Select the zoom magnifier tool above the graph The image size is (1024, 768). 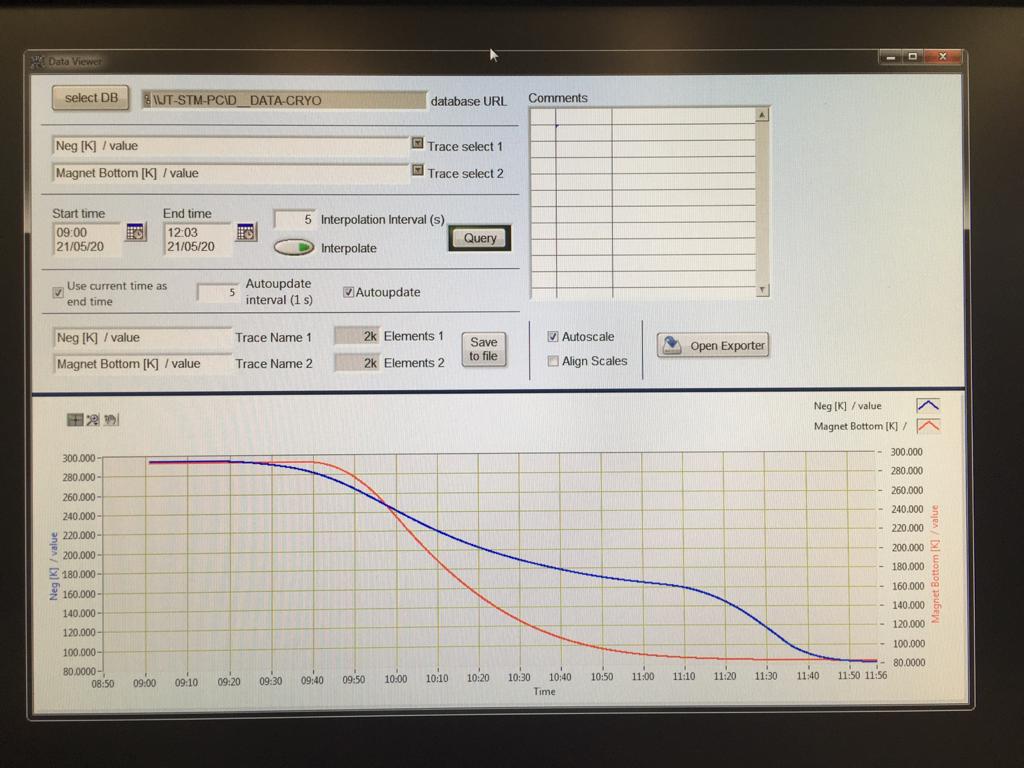92,419
